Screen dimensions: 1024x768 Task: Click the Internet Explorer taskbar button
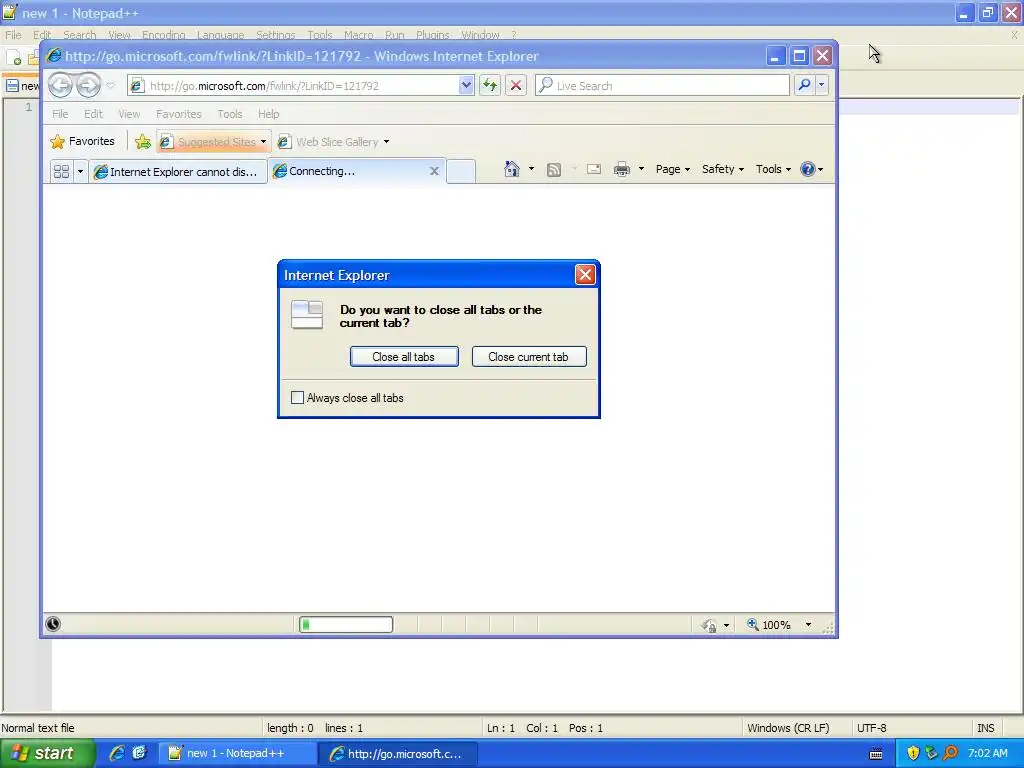(x=398, y=754)
